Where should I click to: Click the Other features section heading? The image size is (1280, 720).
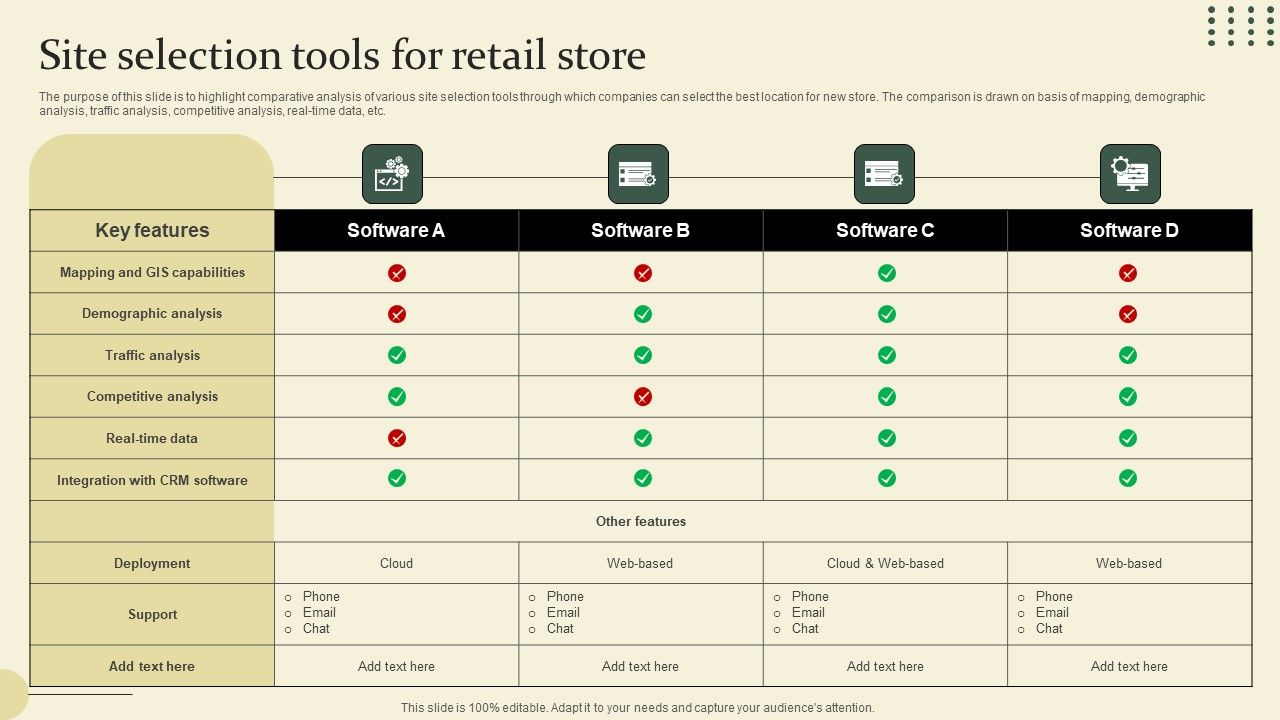click(641, 521)
